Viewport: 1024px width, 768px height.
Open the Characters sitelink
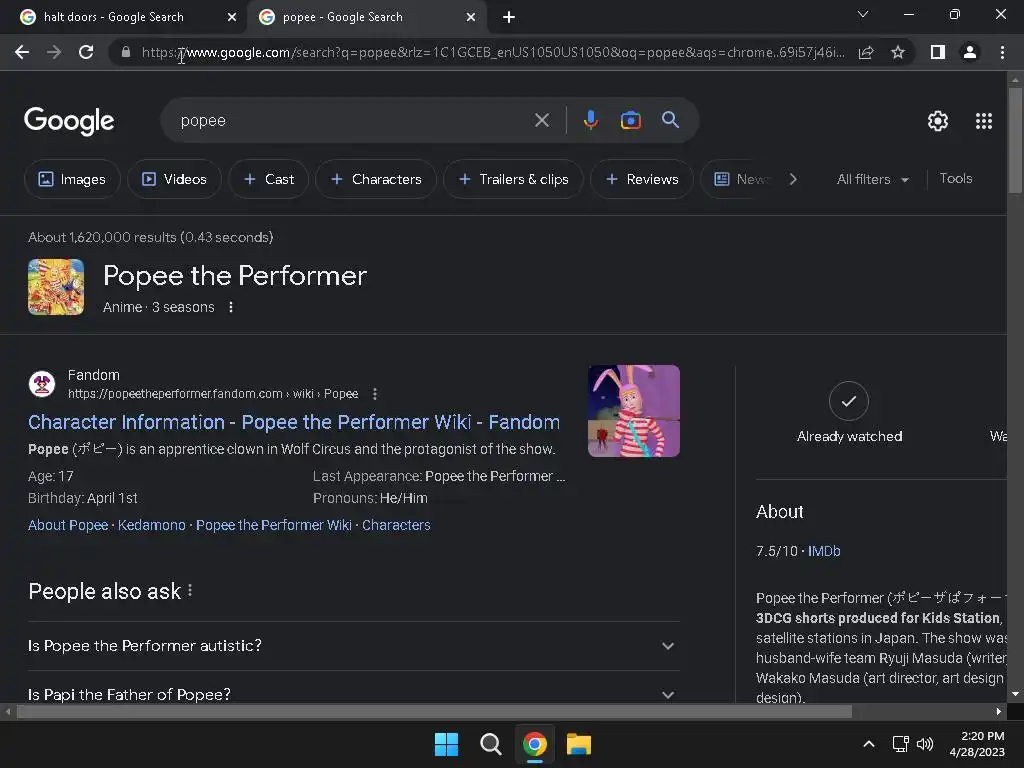click(x=396, y=525)
